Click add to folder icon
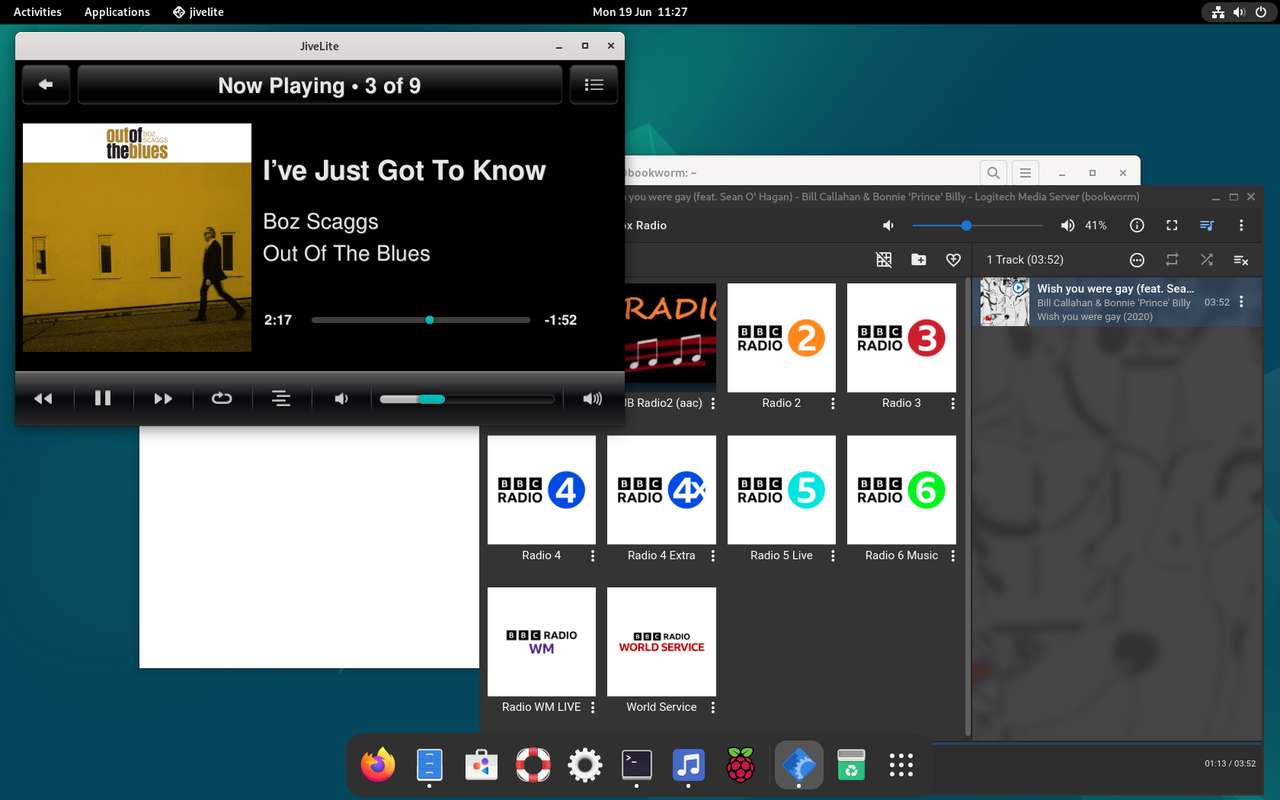Image resolution: width=1280 pixels, height=800 pixels. [x=919, y=260]
